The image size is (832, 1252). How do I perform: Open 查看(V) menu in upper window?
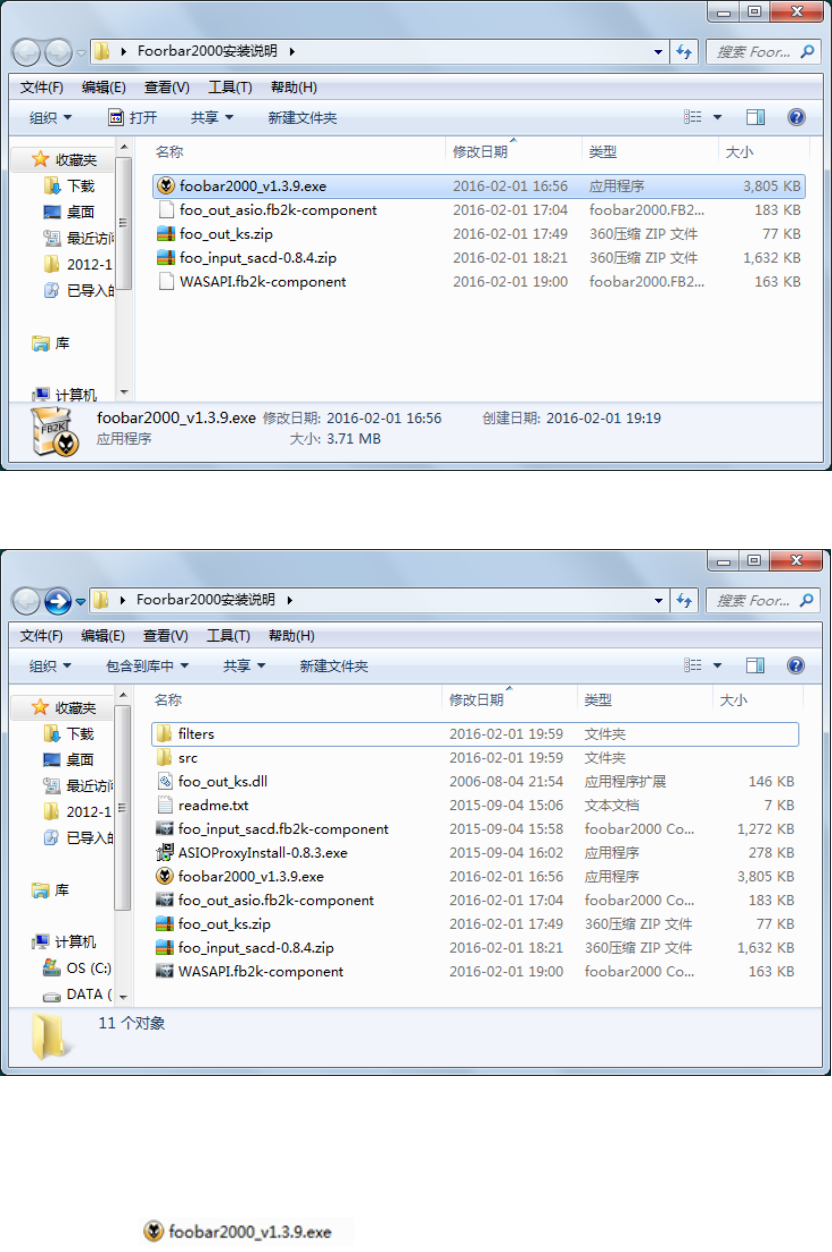click(x=165, y=87)
